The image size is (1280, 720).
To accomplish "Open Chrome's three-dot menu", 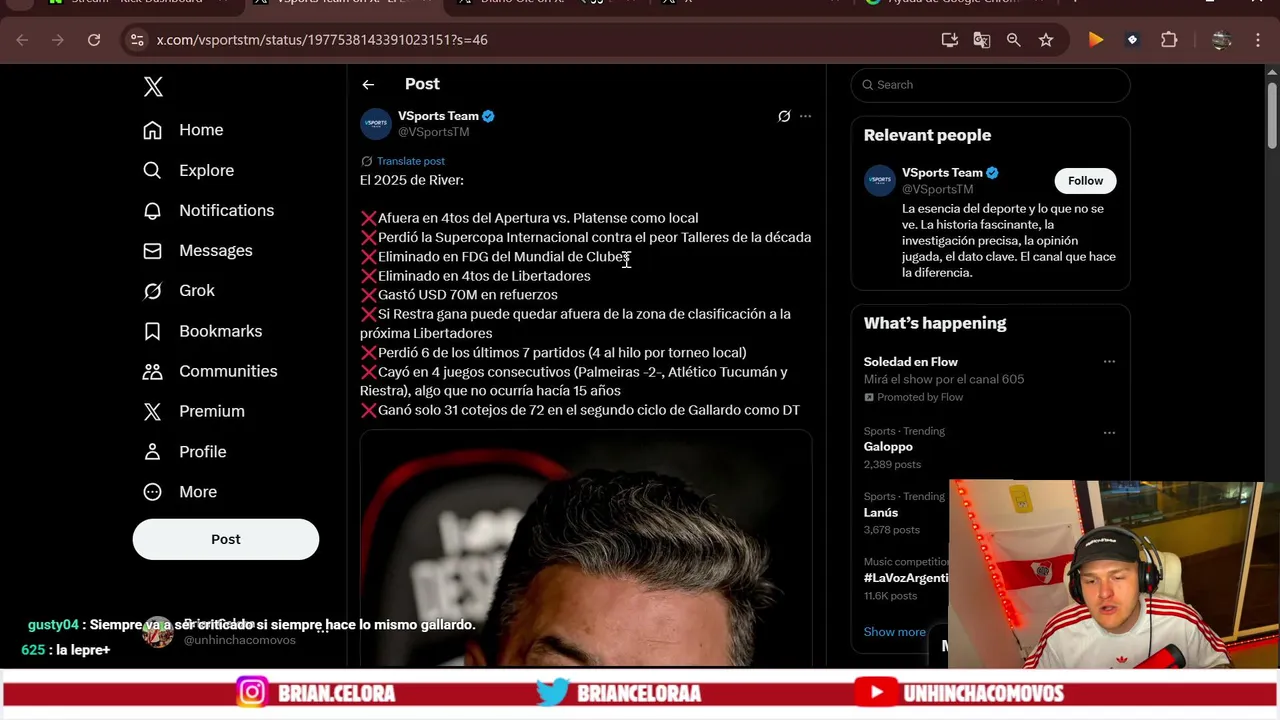I will point(1258,40).
